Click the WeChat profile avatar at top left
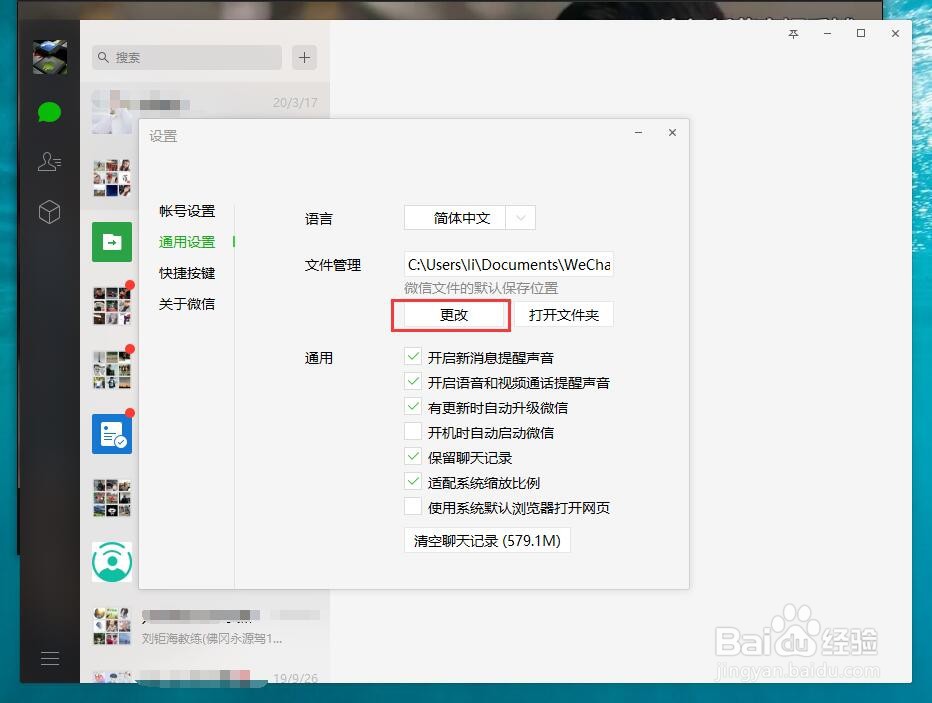Viewport: 932px width, 703px height. pyautogui.click(x=49, y=57)
